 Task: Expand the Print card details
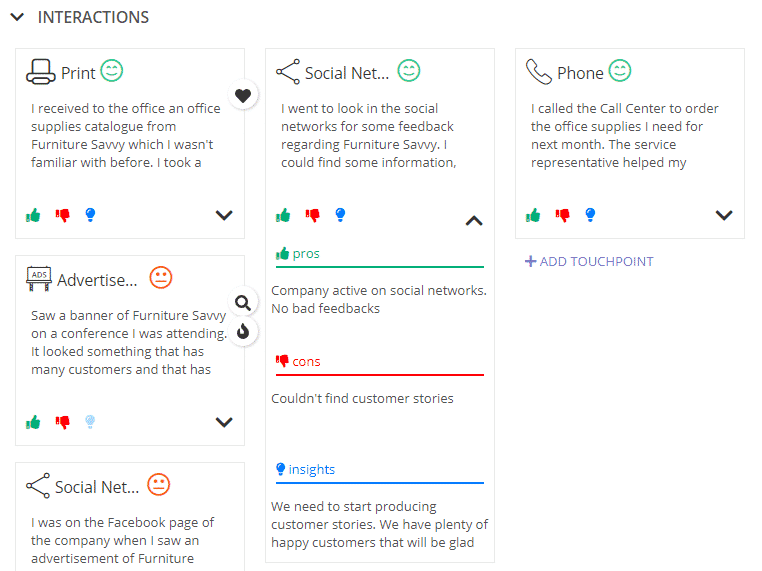(x=224, y=215)
